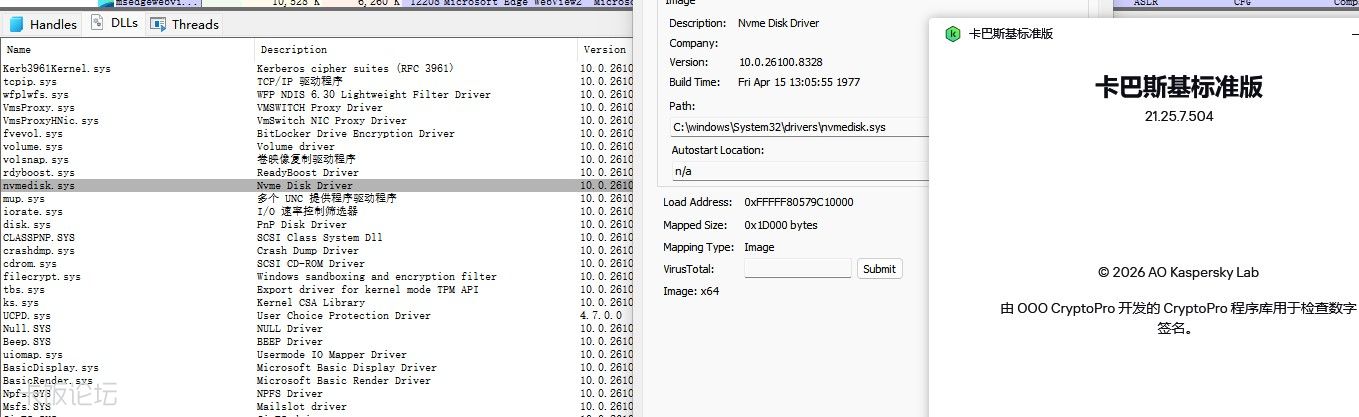Select the uiomap.sys row
This screenshot has width=1359, height=417.
317,354
